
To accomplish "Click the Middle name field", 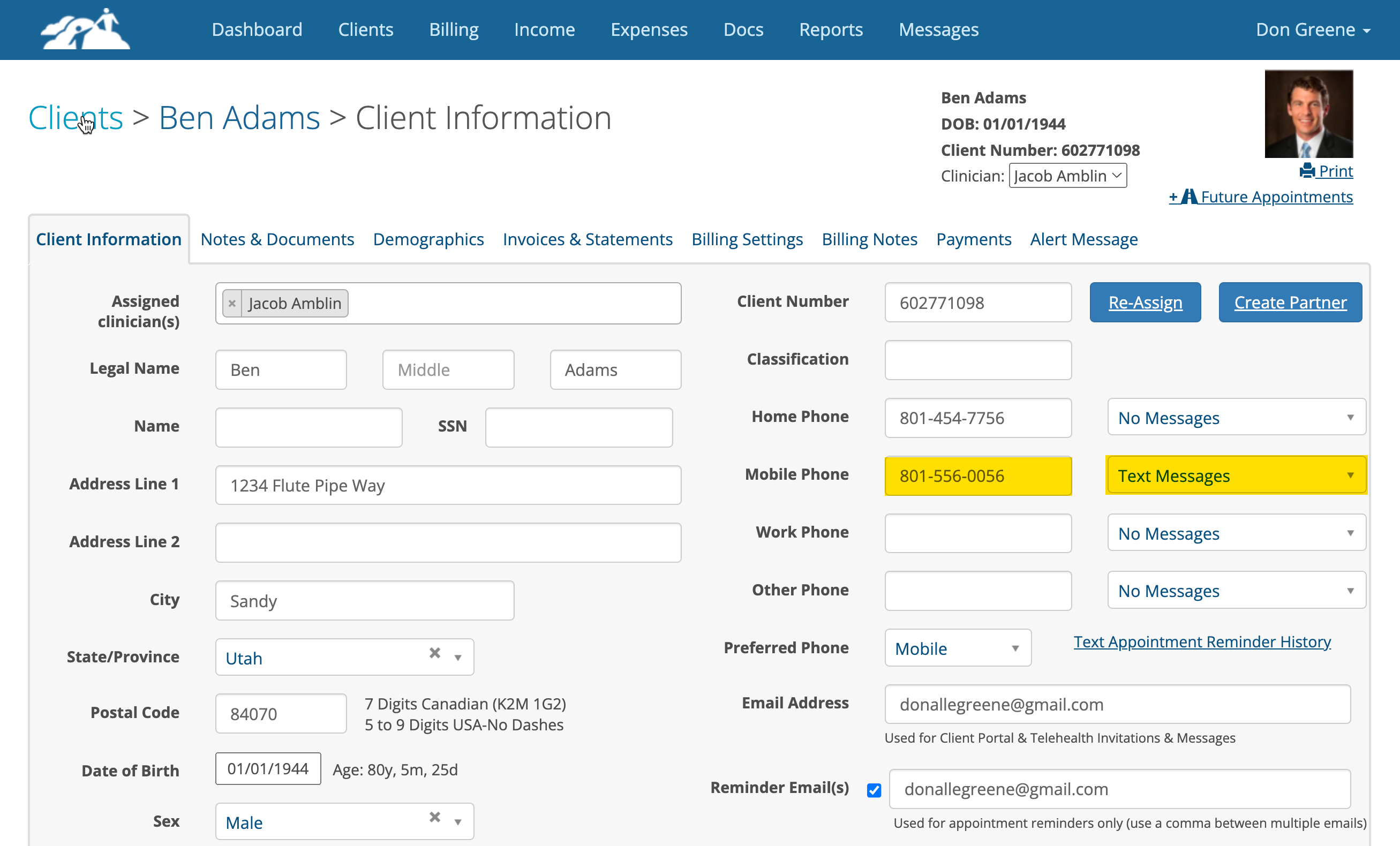I will coord(448,370).
